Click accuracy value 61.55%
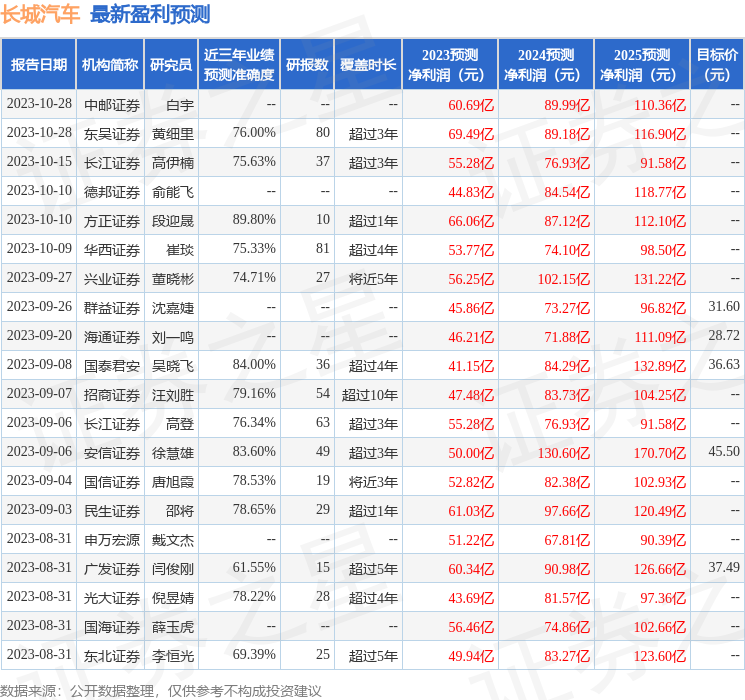Viewport: 745px width, 700px height. coord(254,567)
